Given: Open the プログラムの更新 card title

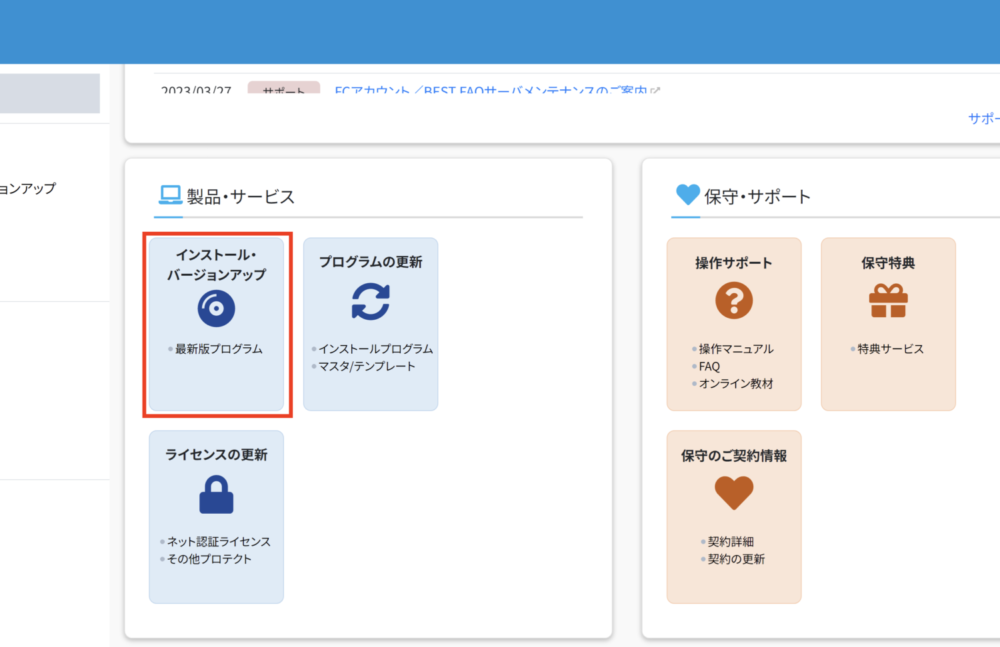Looking at the screenshot, I should (x=371, y=262).
